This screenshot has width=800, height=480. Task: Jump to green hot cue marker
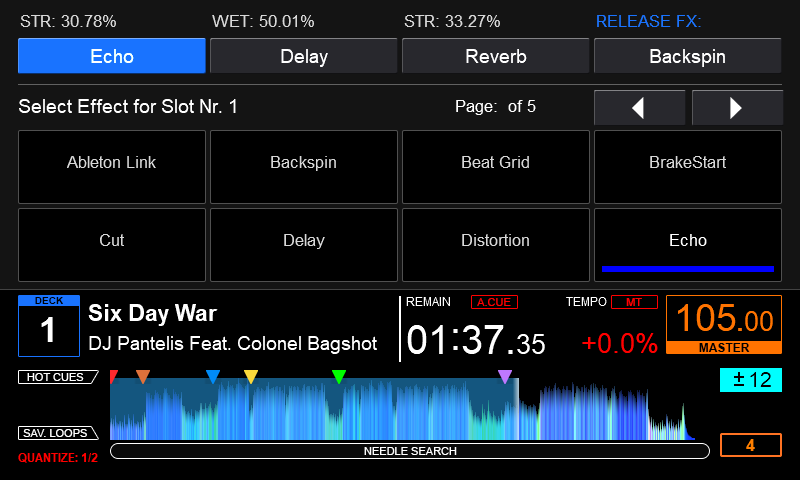pyautogui.click(x=339, y=376)
